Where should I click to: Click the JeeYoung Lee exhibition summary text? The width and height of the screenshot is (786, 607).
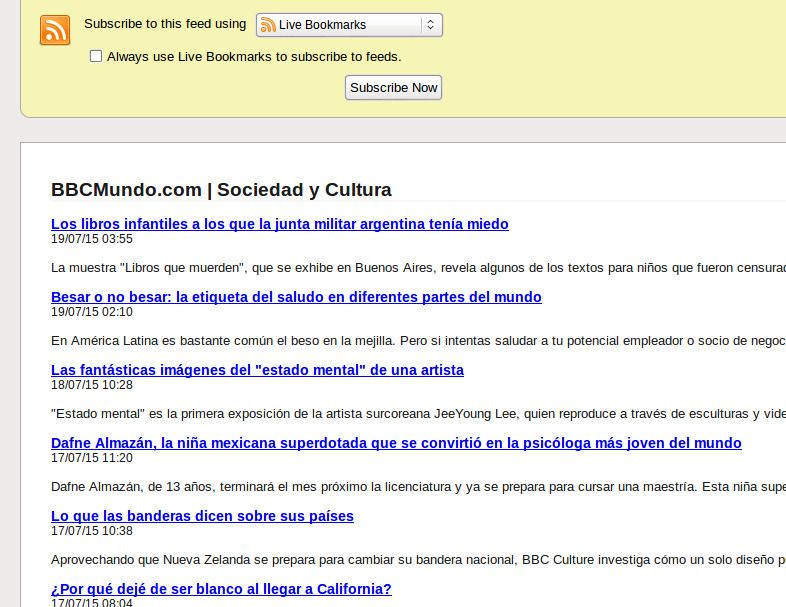(x=418, y=414)
